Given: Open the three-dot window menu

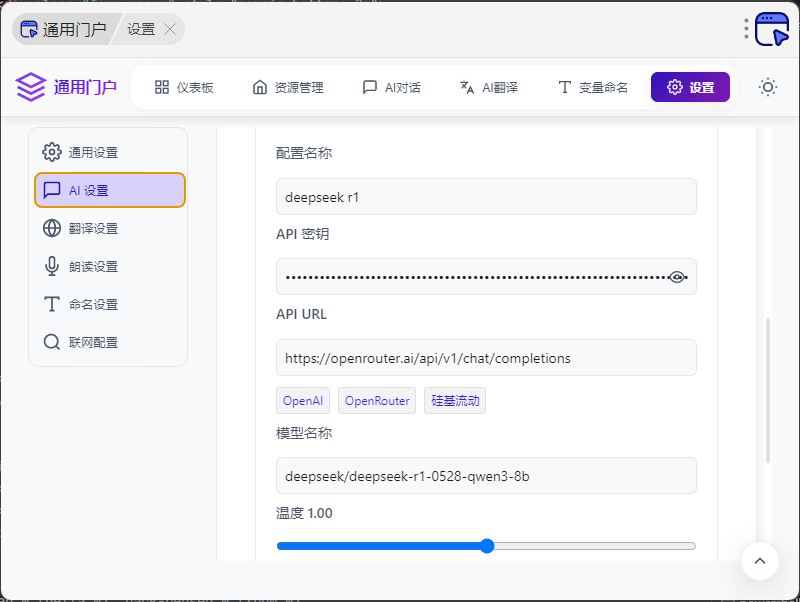Looking at the screenshot, I should (x=746, y=29).
